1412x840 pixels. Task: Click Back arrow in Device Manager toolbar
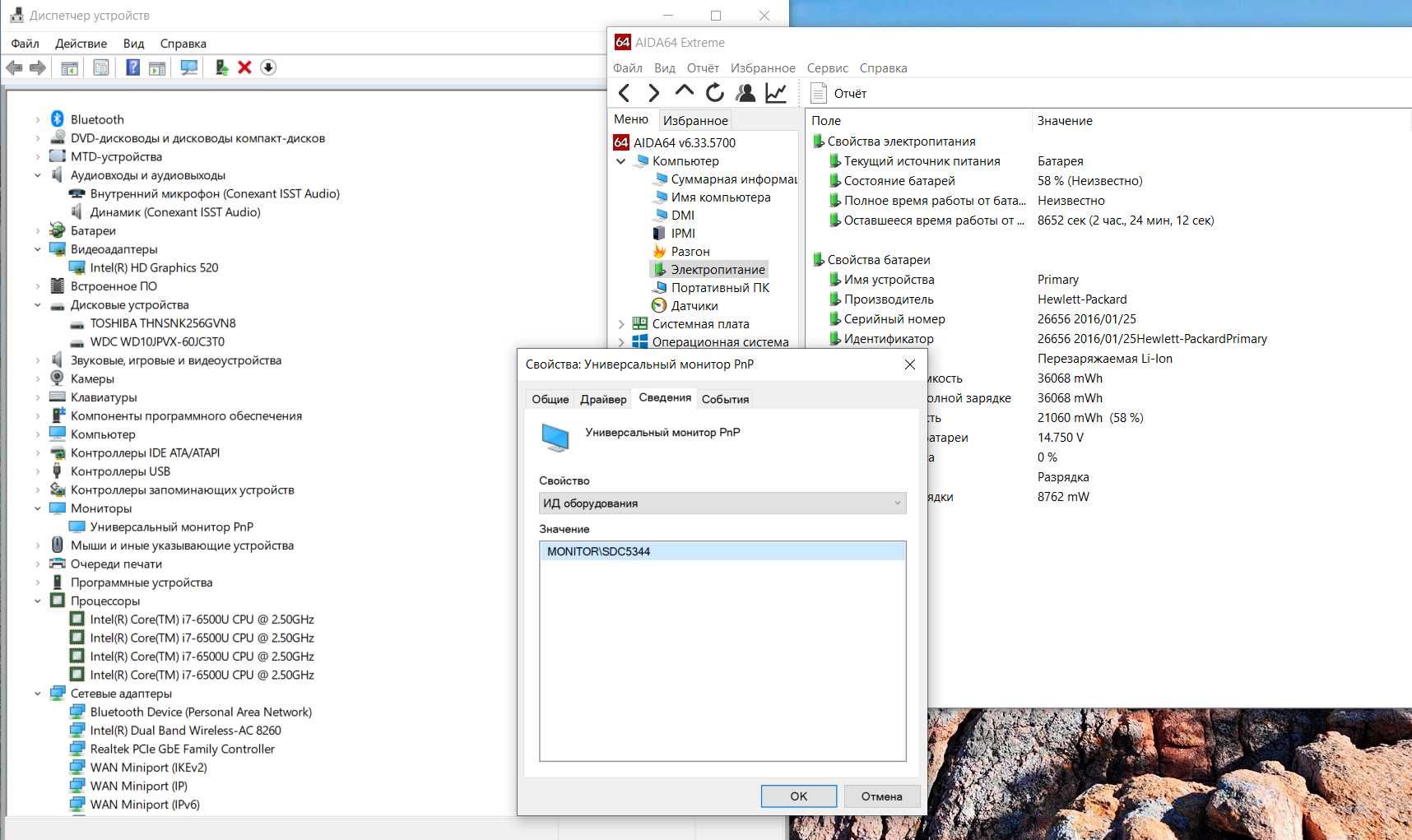[x=14, y=67]
